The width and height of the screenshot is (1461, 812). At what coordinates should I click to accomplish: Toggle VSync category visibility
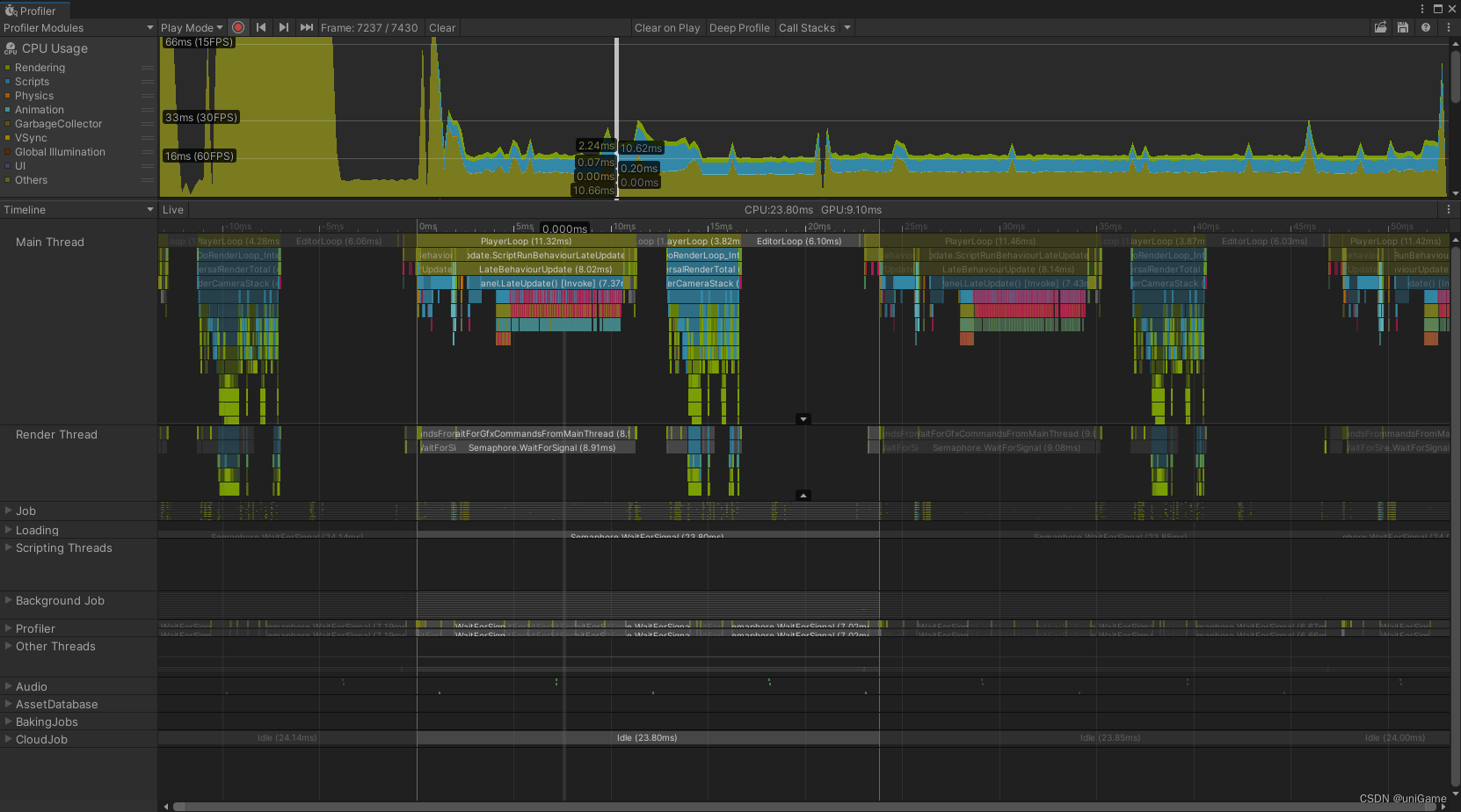(8, 138)
